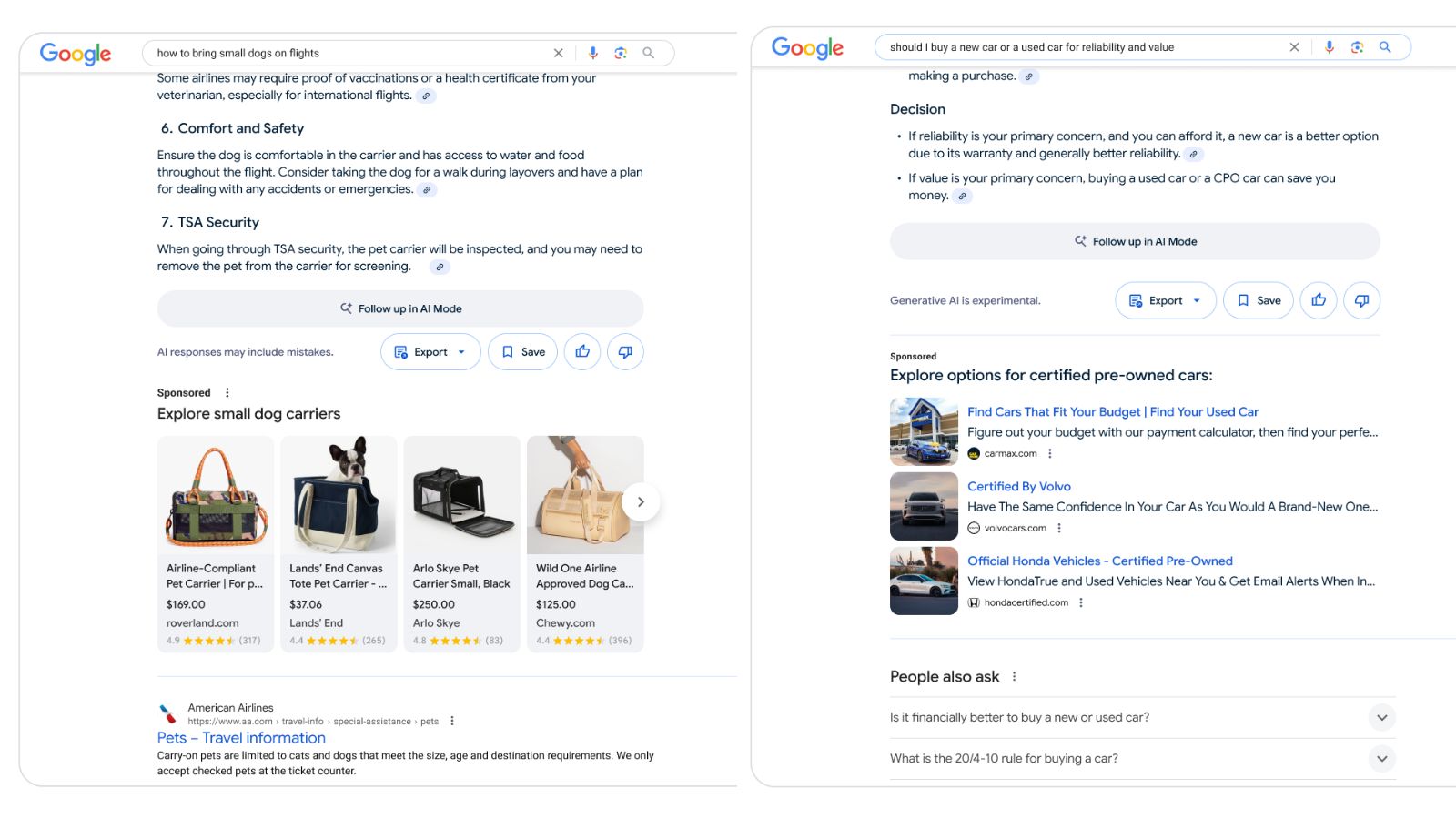1456x819 pixels.
Task: Expand 'Is it financially better to buy a new or used car?'
Action: (1381, 717)
